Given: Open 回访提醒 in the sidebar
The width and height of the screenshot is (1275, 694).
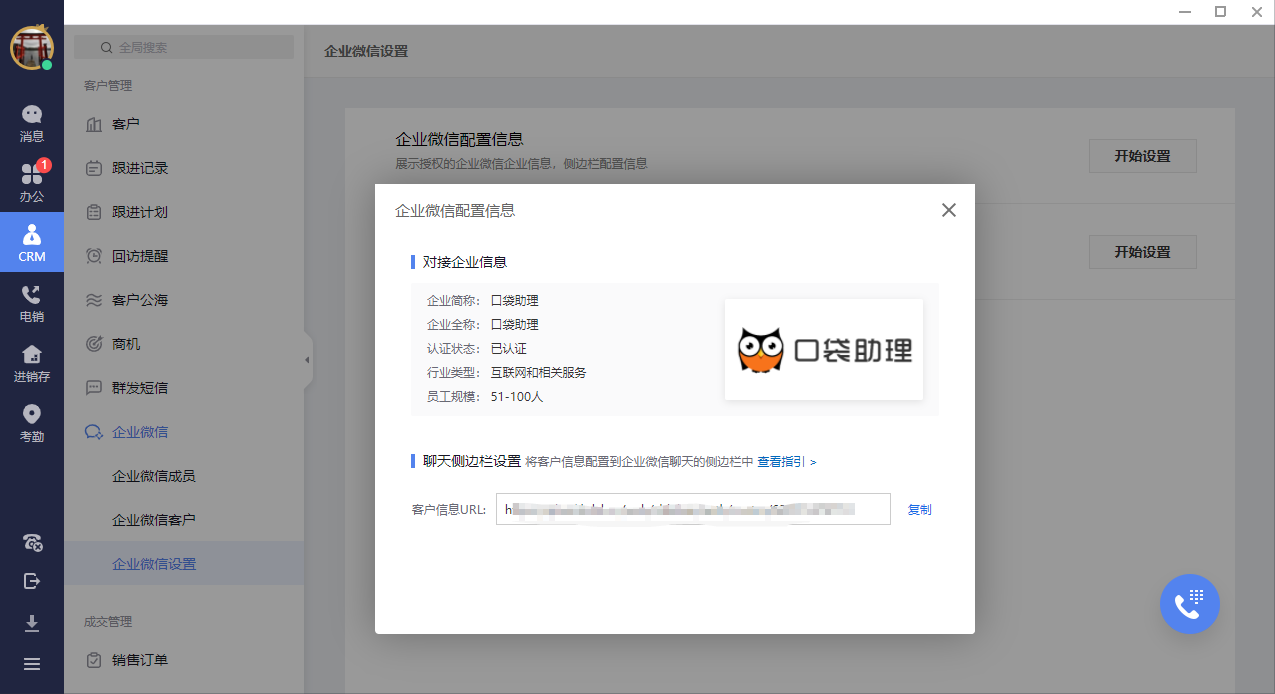Looking at the screenshot, I should 184,256.
